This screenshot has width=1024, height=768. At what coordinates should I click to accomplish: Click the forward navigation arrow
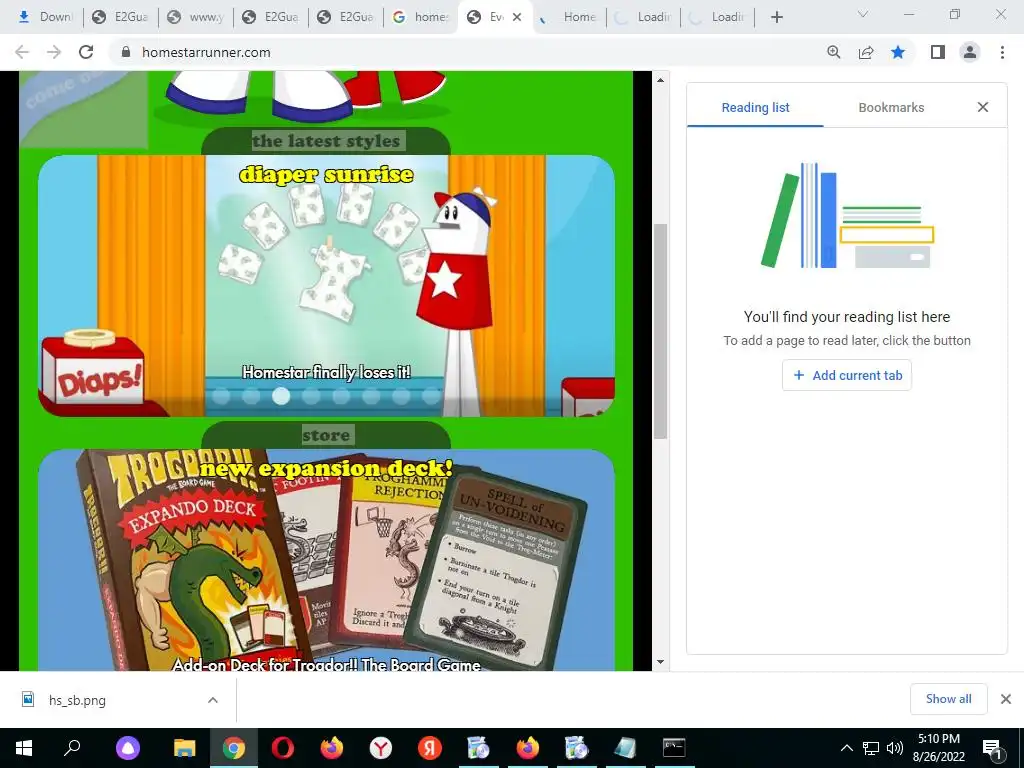click(54, 52)
